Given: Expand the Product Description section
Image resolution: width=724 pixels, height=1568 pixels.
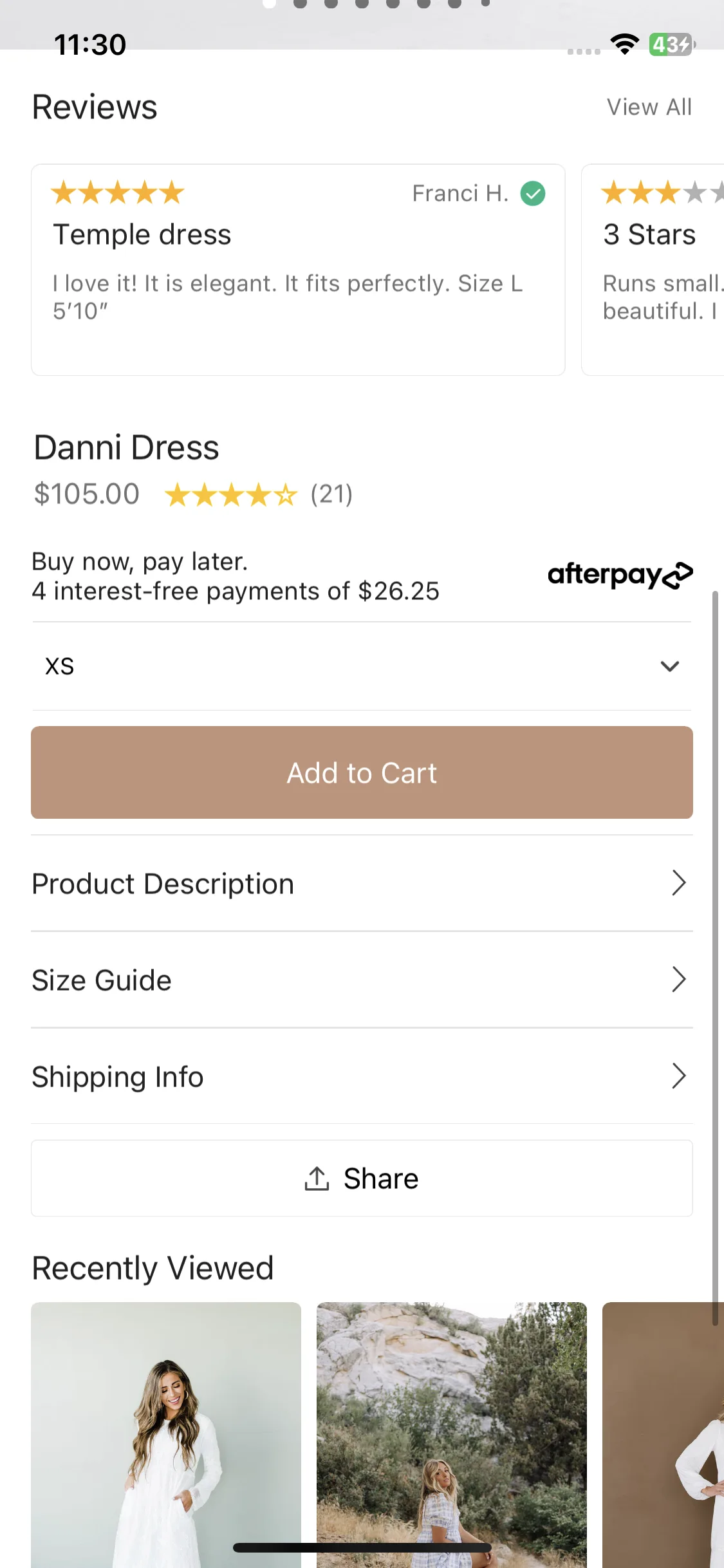Looking at the screenshot, I should [362, 884].
